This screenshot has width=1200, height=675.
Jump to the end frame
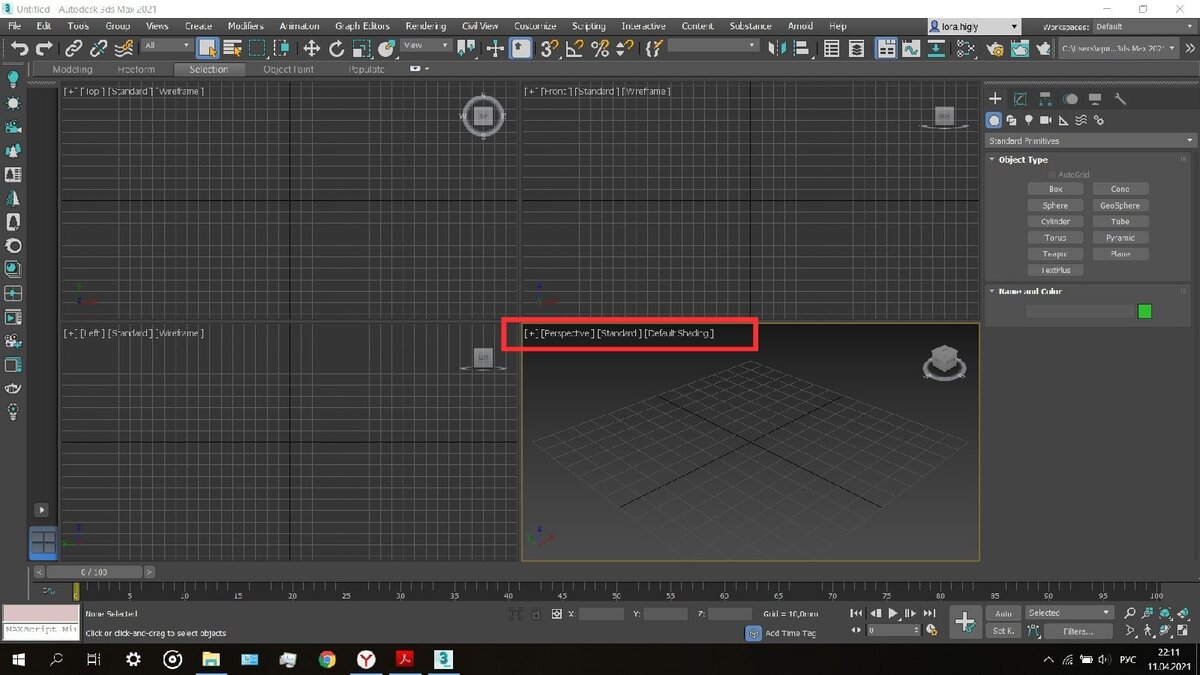(x=929, y=613)
